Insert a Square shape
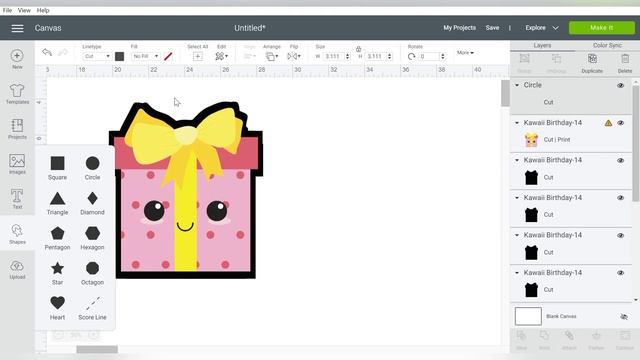Viewport: 640px width, 360px height. (x=58, y=167)
